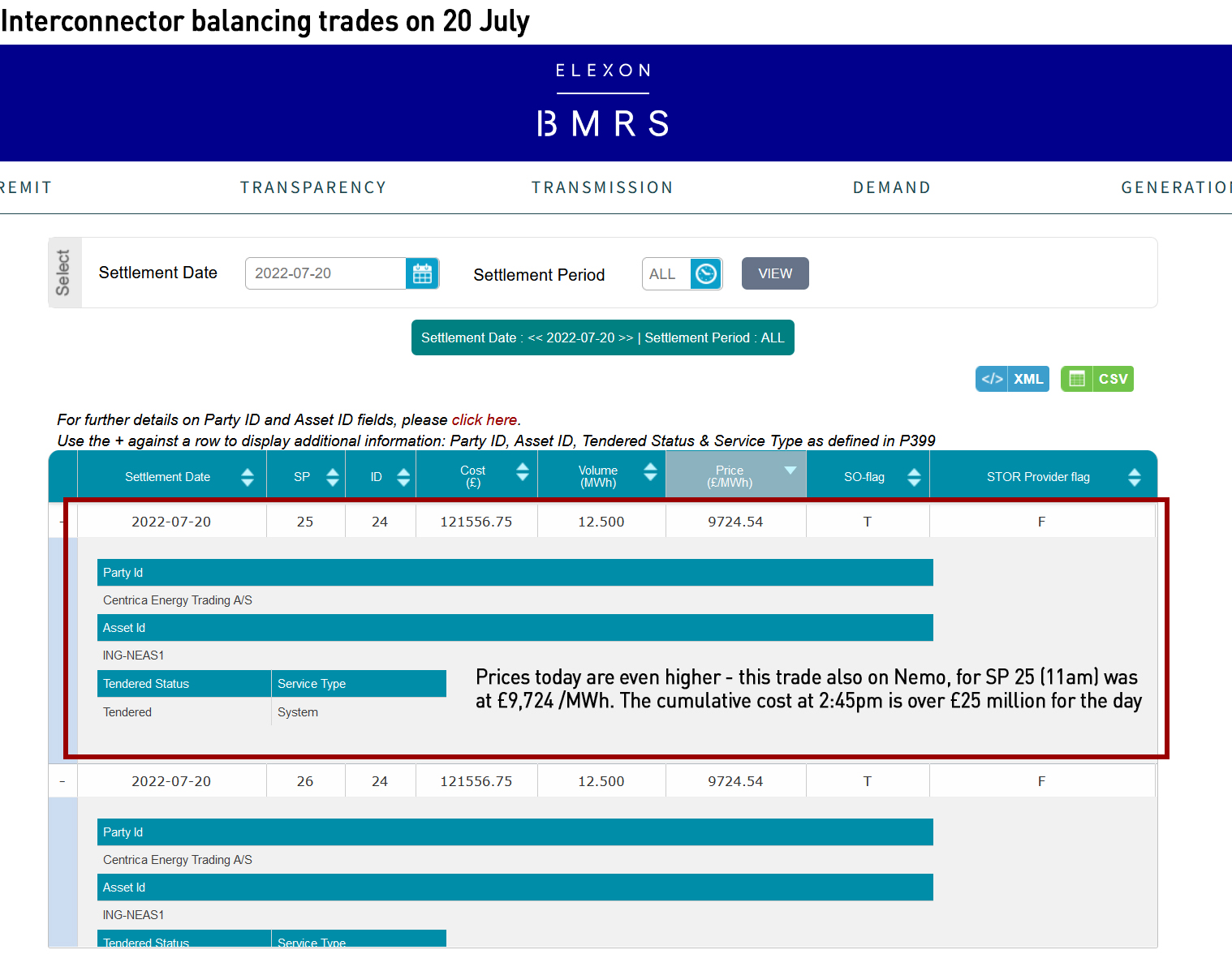Click the Asset Id bar under SP 25
The height and width of the screenshot is (967, 1232).
coord(515,628)
